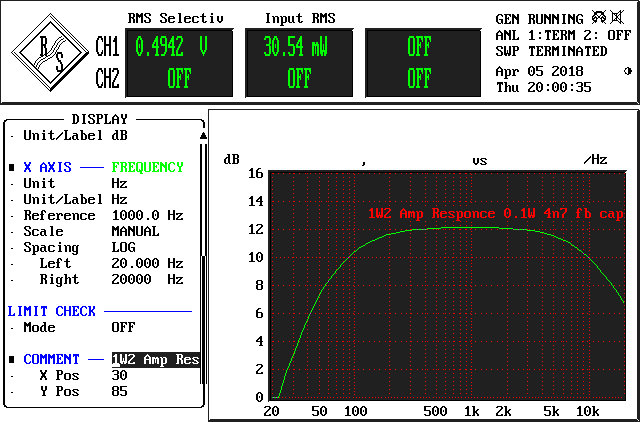Select the COMMENT section header

coord(51,360)
